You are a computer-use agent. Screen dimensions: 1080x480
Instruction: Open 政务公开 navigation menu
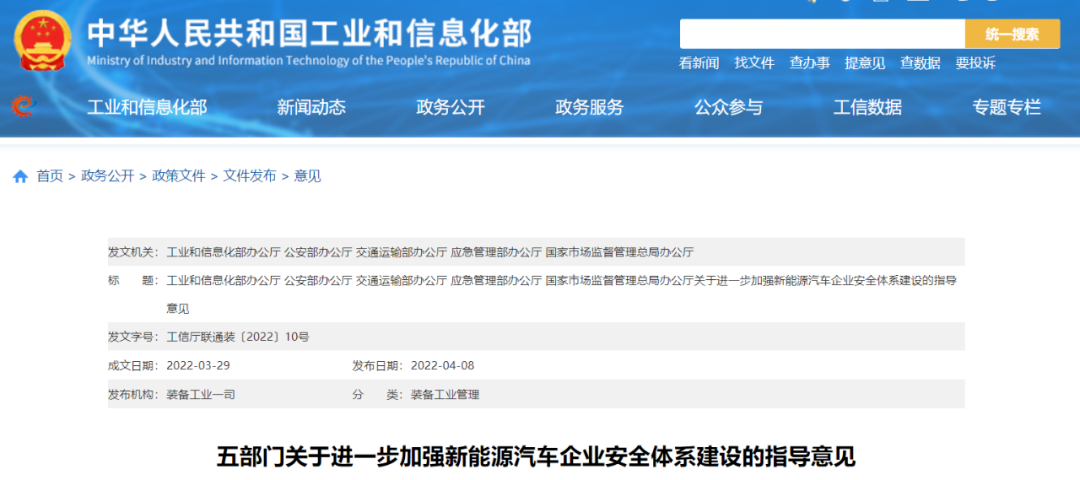[450, 107]
